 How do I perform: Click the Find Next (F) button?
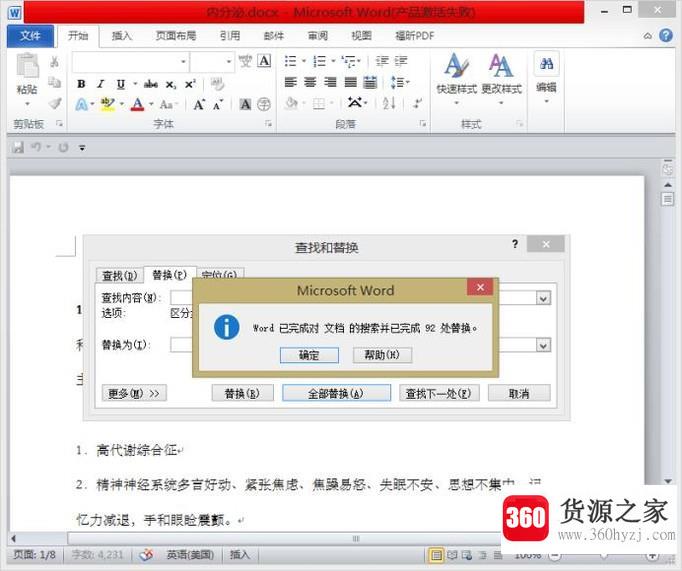pos(439,393)
